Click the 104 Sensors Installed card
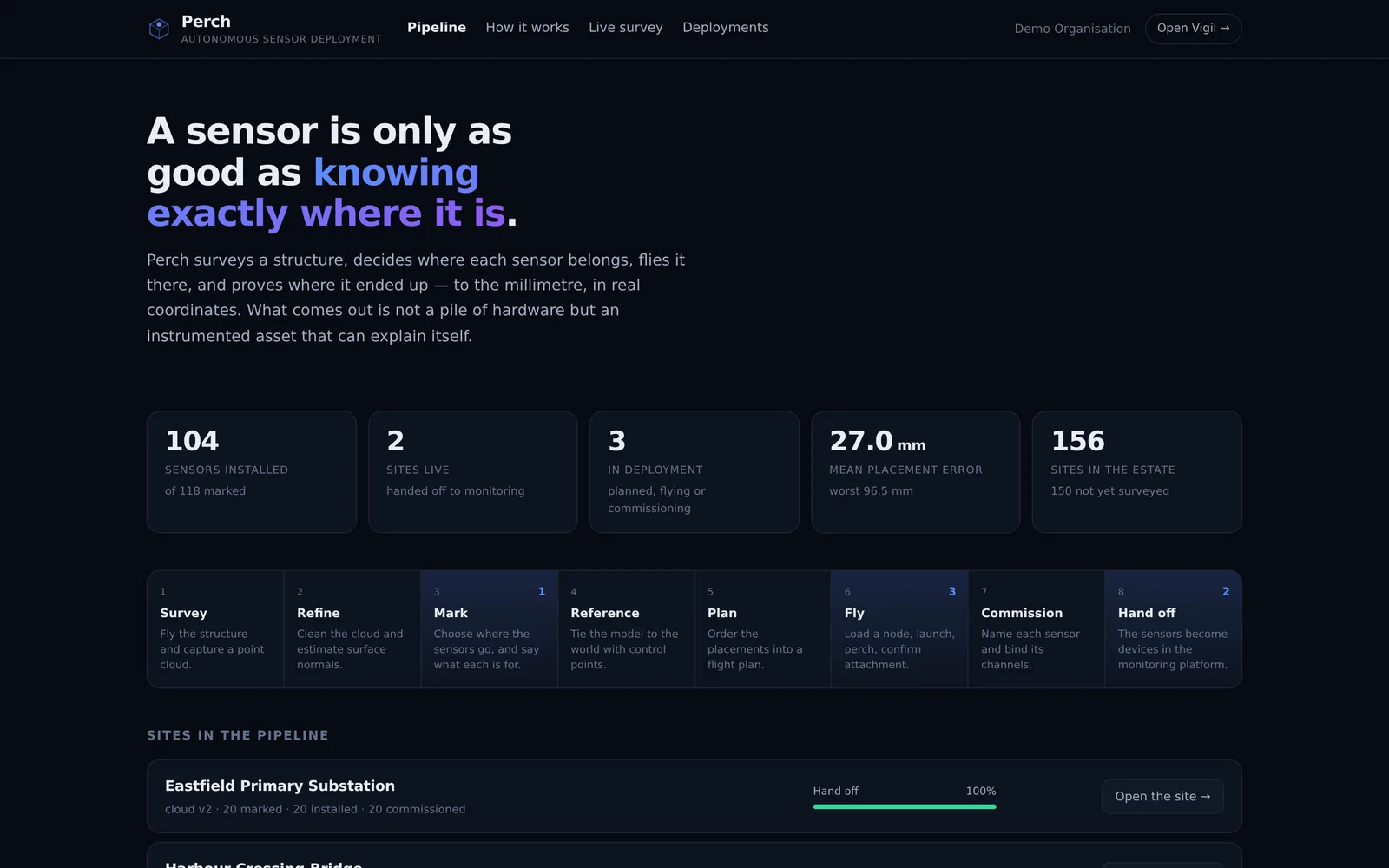This screenshot has height=868, width=1389. pyautogui.click(x=252, y=472)
